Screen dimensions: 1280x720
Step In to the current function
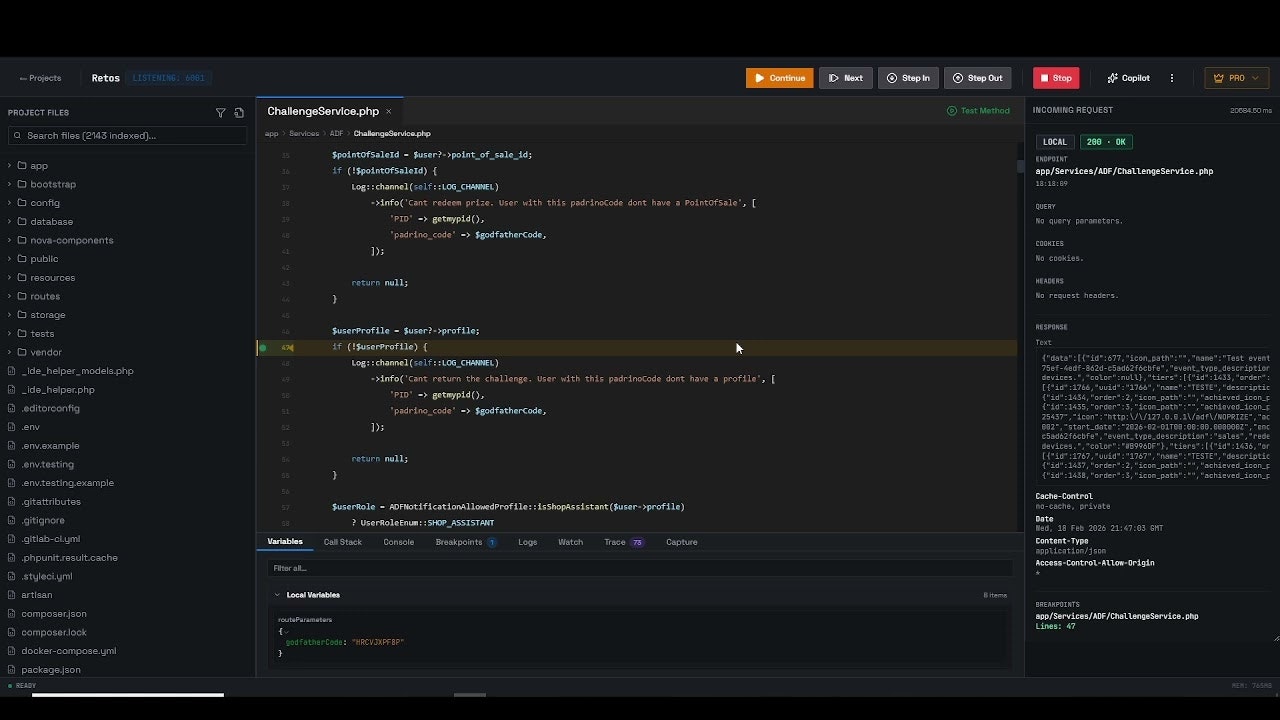[x=908, y=78]
